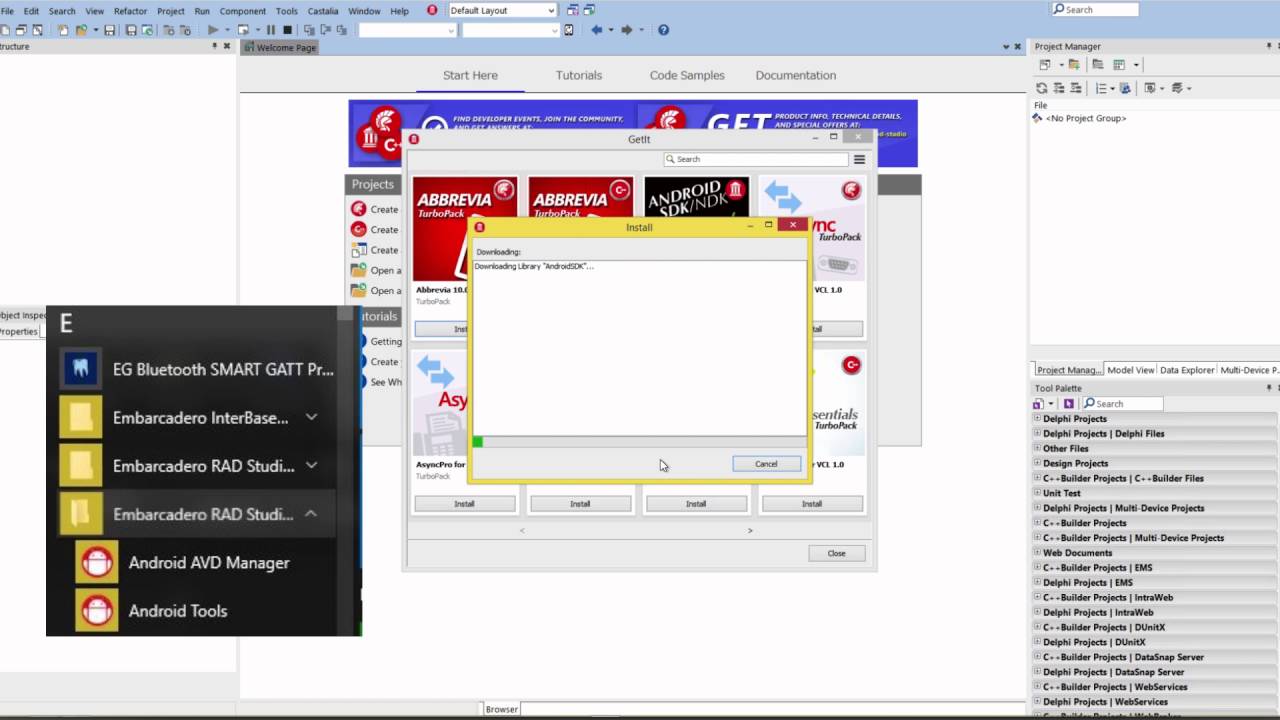1280x720 pixels.
Task: Open Help via the blue question mark icon
Action: click(663, 30)
